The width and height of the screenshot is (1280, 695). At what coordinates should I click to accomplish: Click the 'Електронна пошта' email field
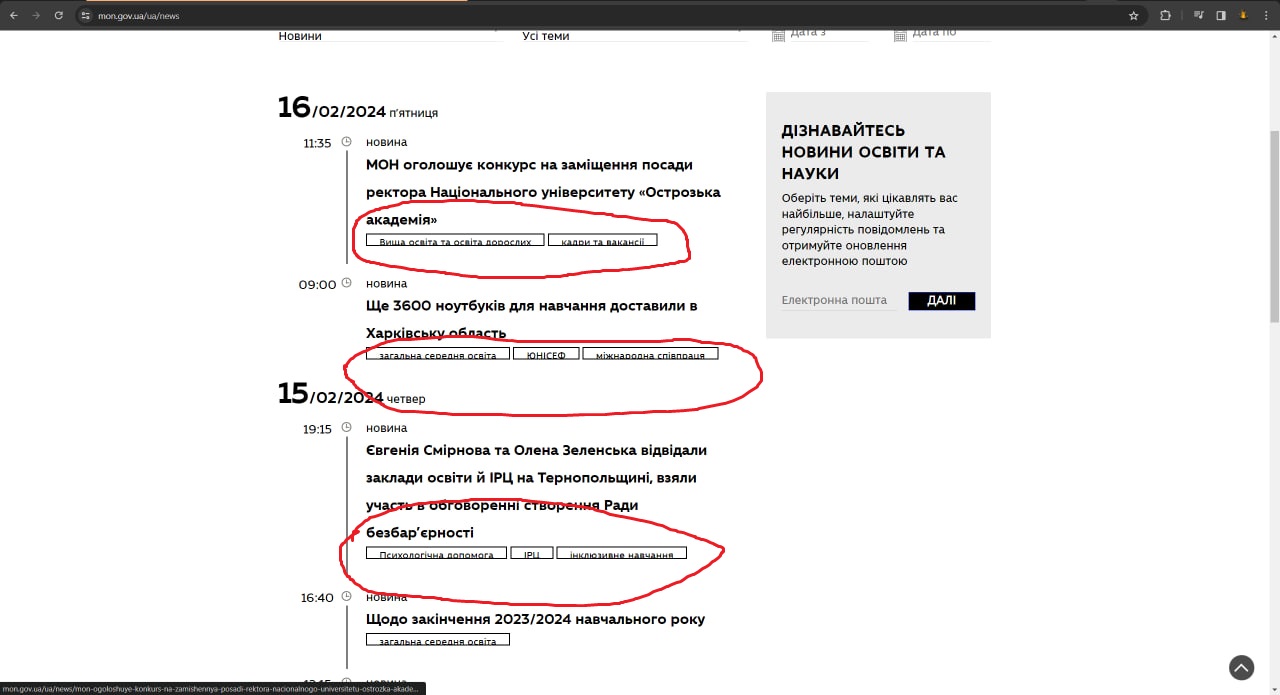pos(838,300)
